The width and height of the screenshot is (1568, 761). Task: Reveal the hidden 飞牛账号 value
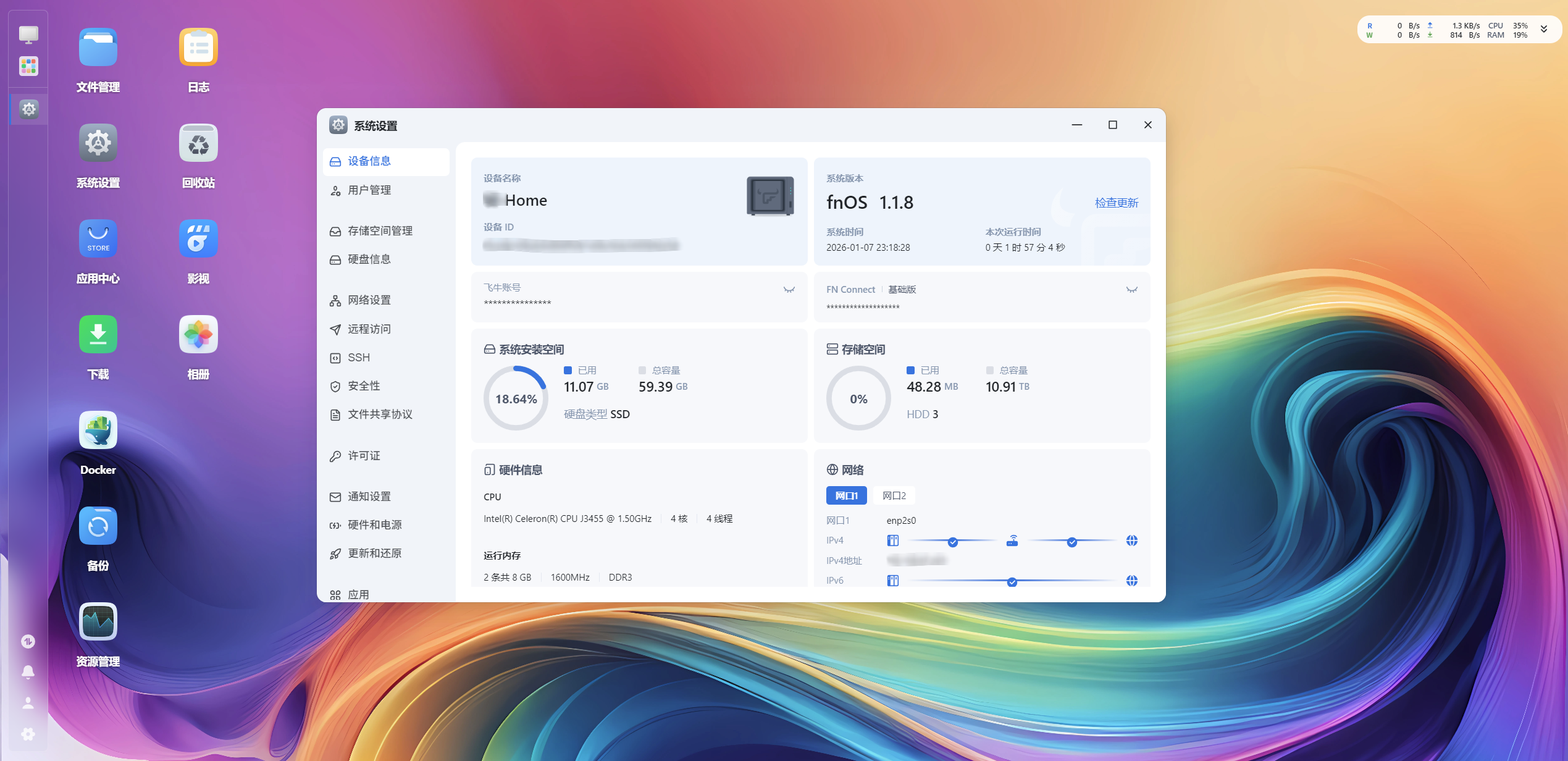coord(789,290)
